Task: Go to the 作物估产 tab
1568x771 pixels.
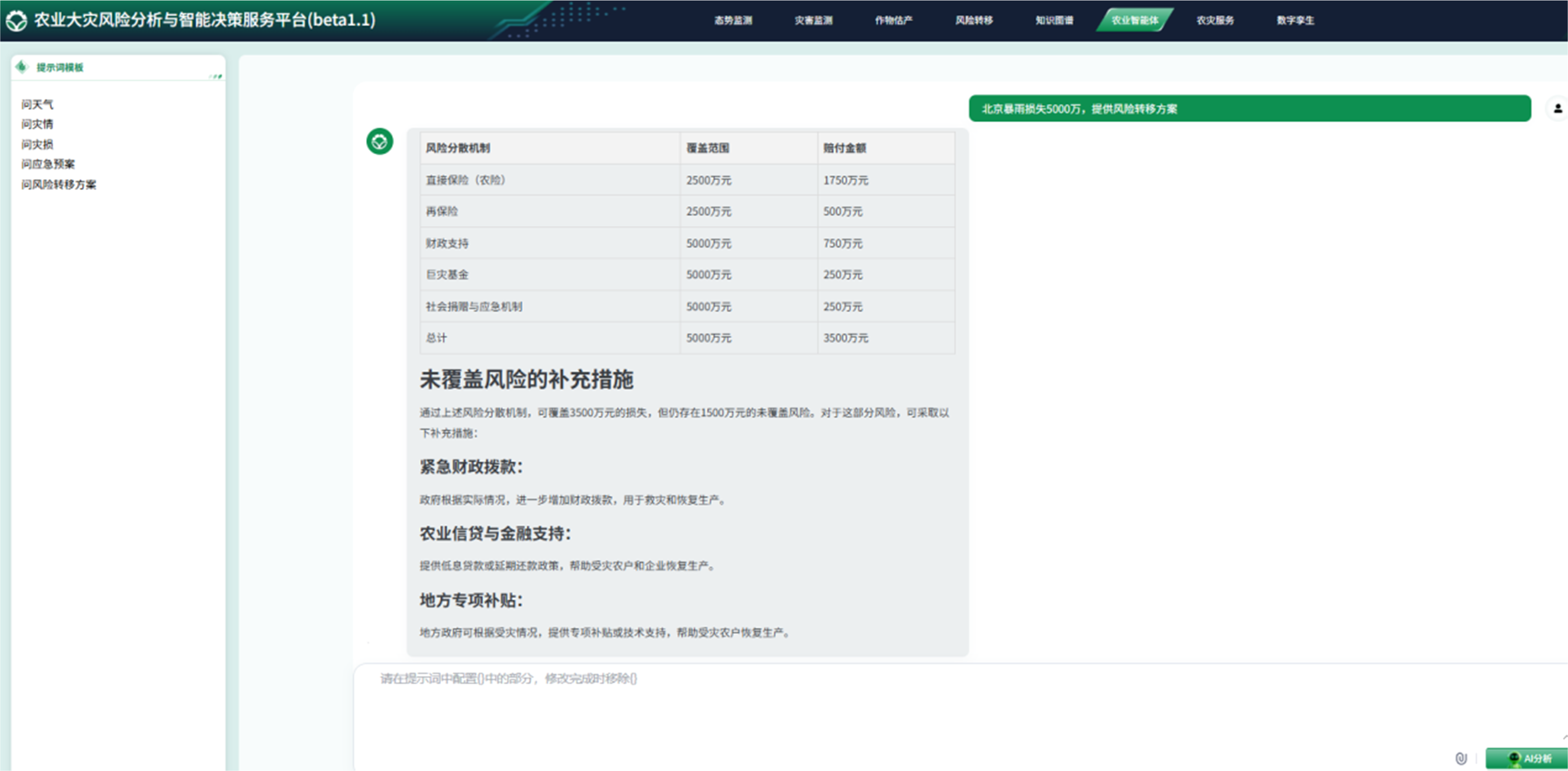Action: (x=894, y=20)
